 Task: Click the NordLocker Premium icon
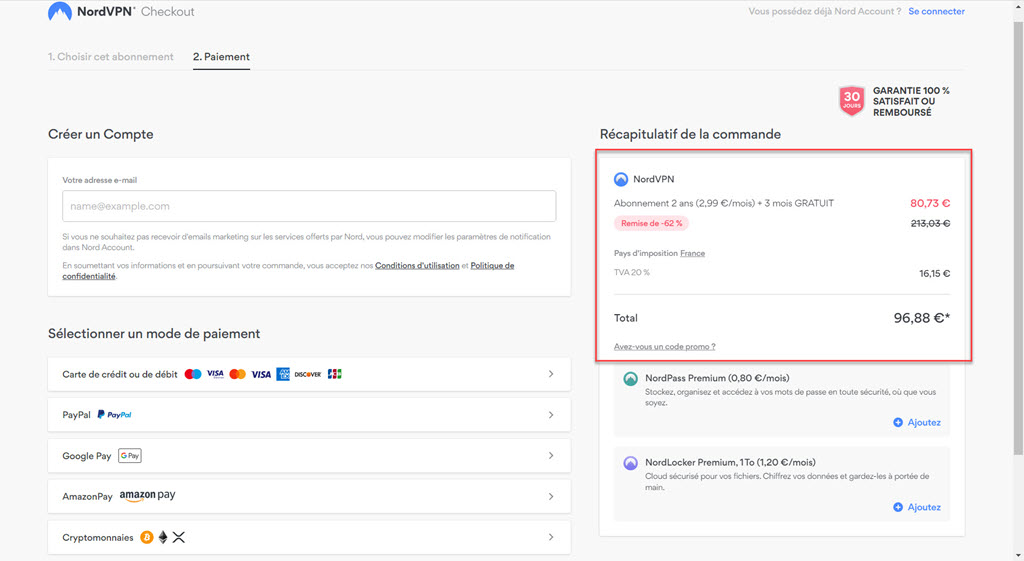tap(630, 463)
